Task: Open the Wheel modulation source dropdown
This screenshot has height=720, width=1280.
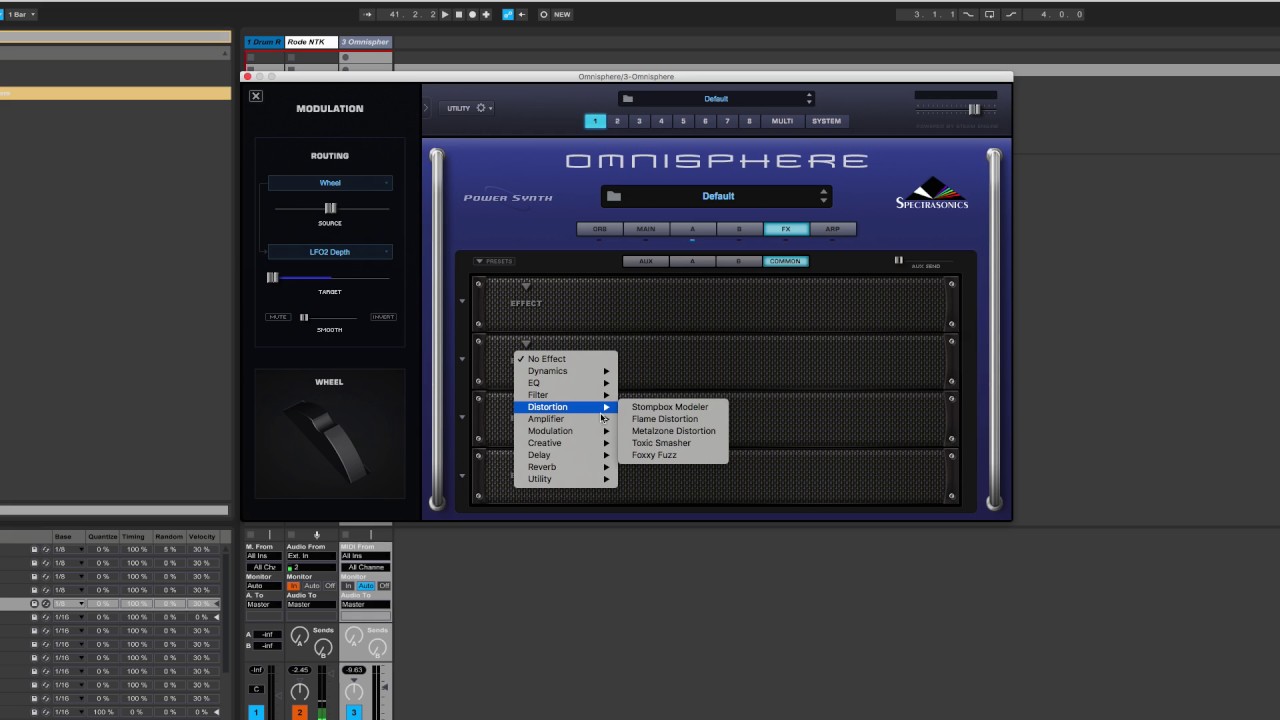Action: tap(330, 183)
